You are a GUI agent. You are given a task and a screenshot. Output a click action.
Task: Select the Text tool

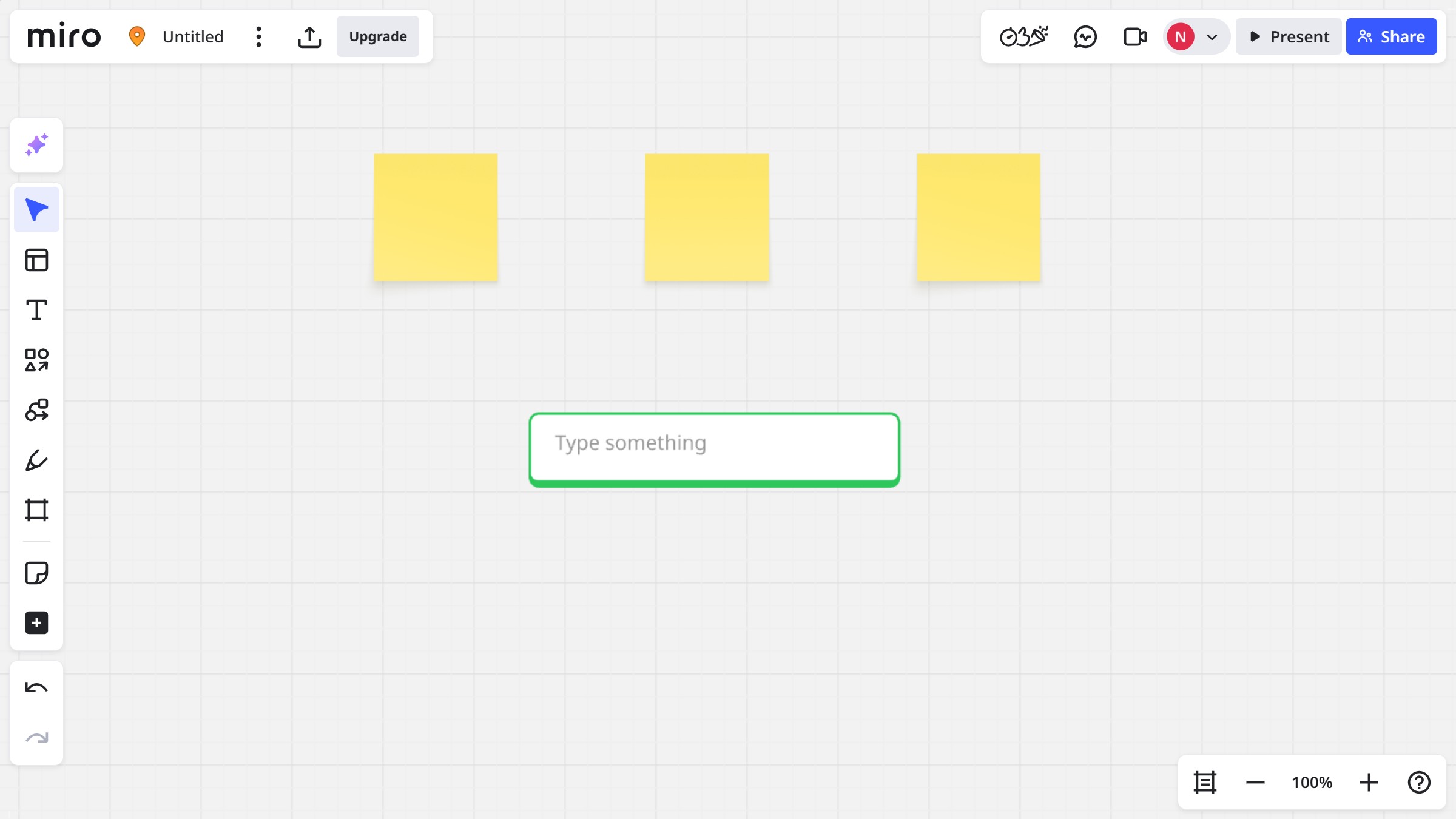click(36, 309)
